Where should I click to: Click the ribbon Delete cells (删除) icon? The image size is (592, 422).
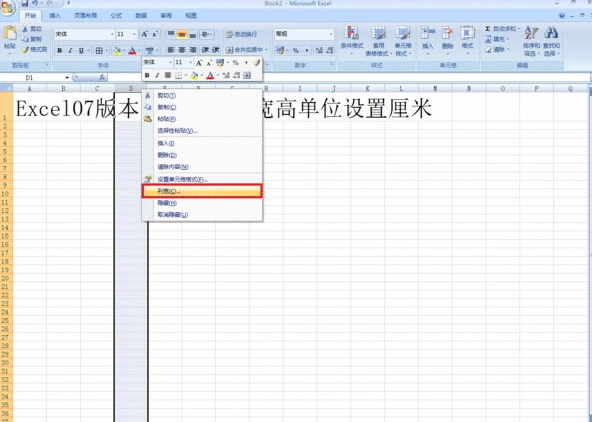click(447, 40)
